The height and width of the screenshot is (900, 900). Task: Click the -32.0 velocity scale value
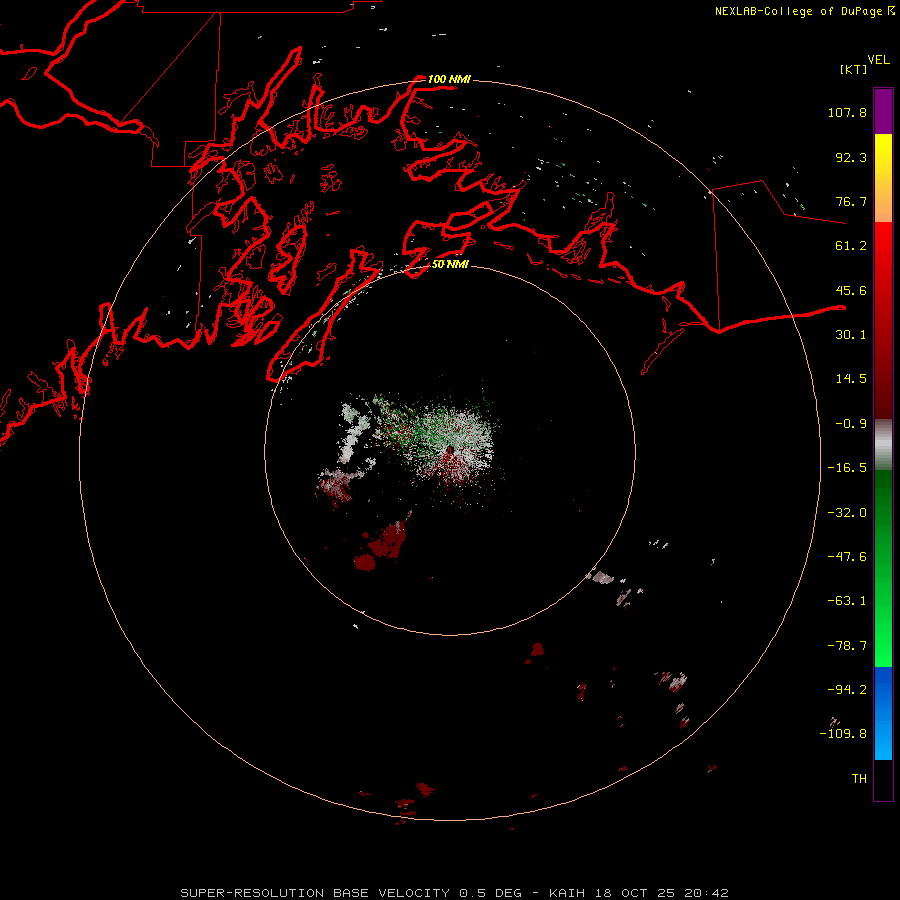coord(847,513)
